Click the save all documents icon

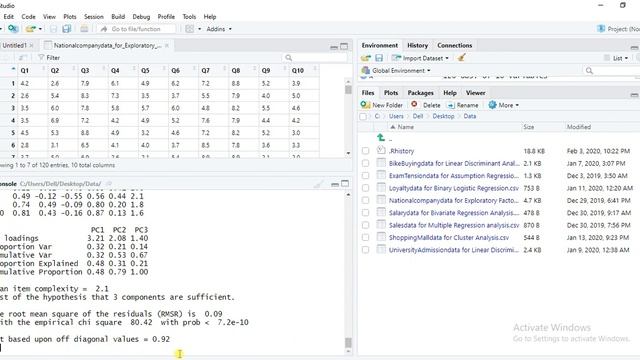[67, 29]
